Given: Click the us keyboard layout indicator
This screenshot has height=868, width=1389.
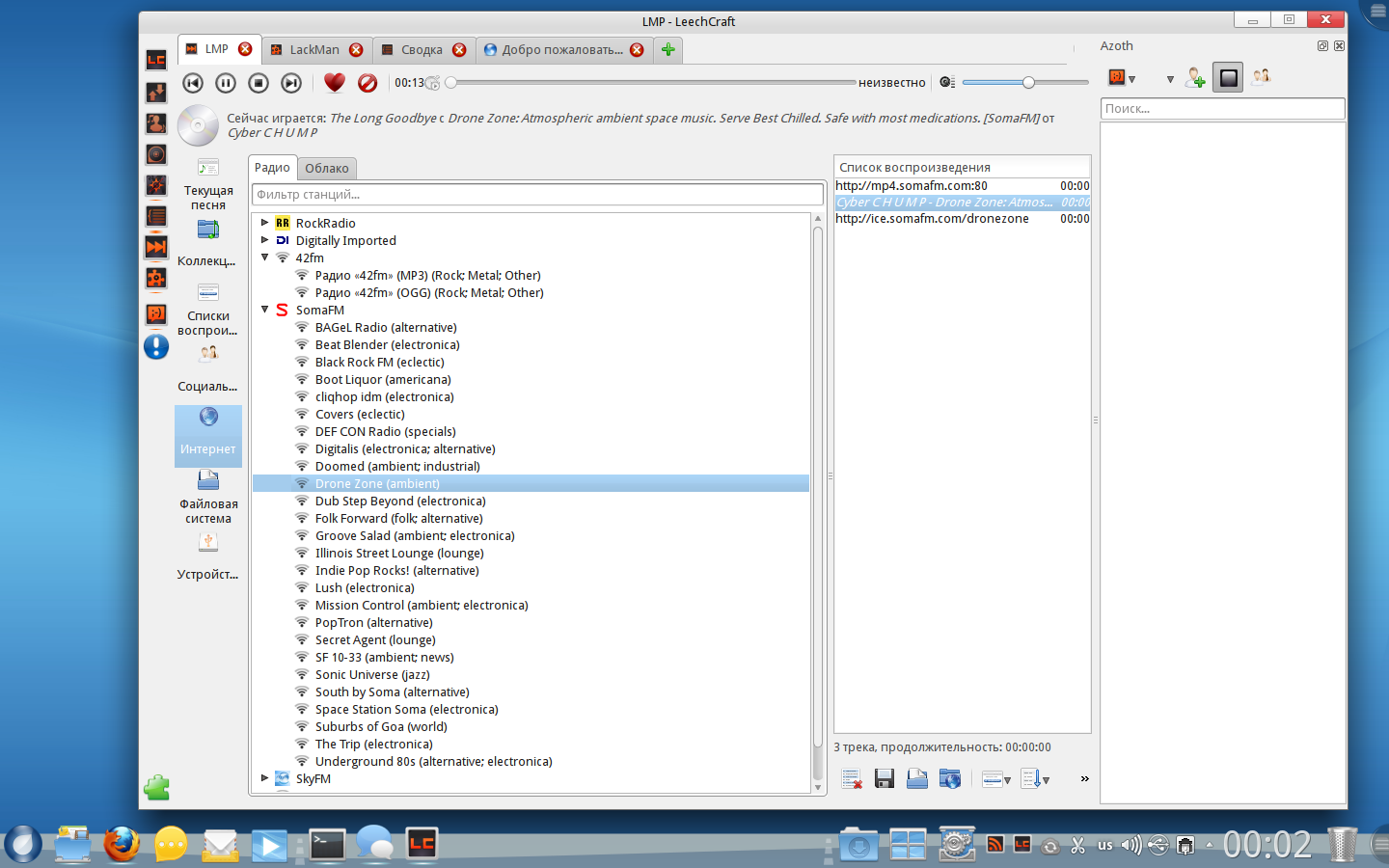Looking at the screenshot, I should [1105, 846].
